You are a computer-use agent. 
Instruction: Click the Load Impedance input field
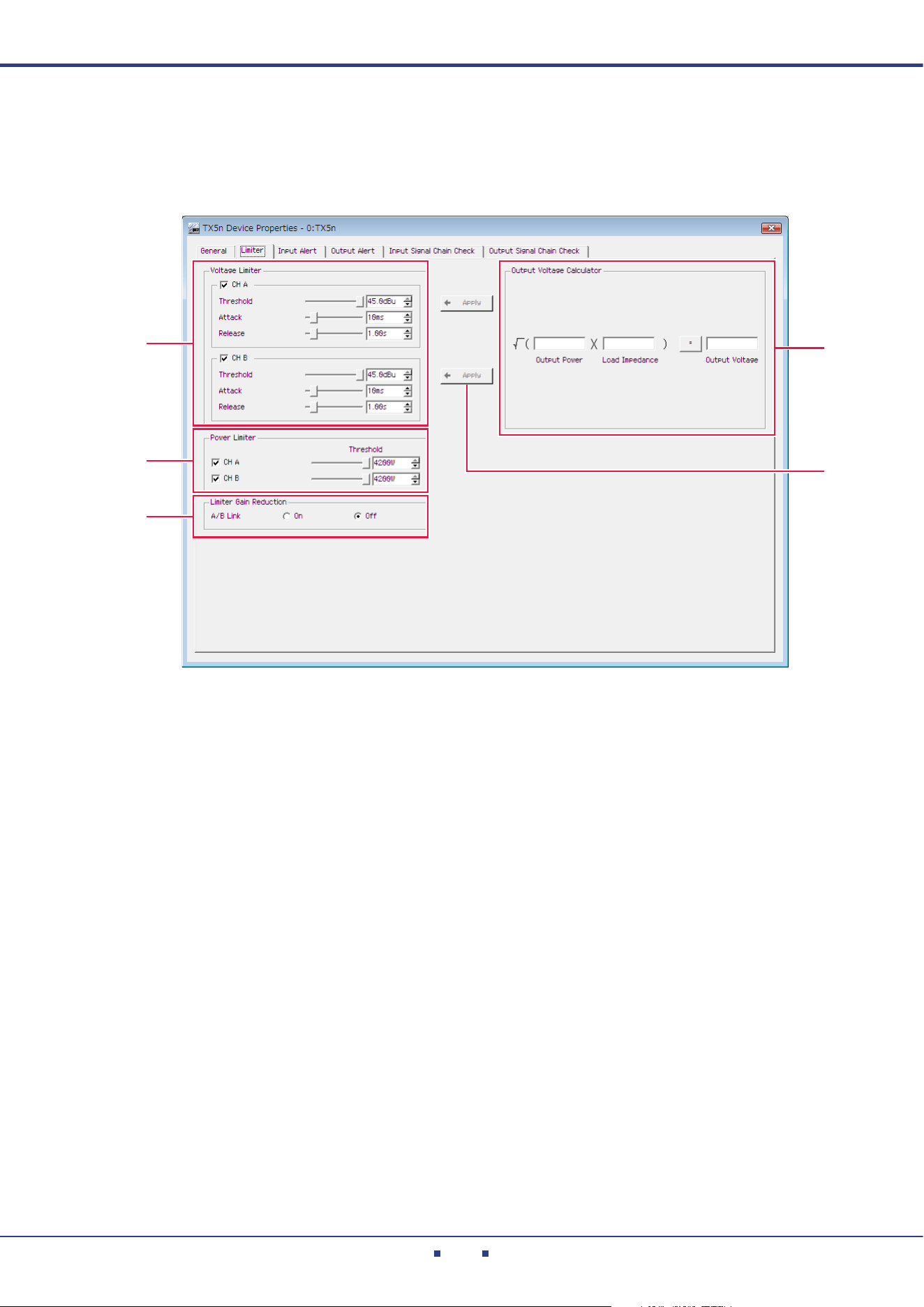point(629,344)
